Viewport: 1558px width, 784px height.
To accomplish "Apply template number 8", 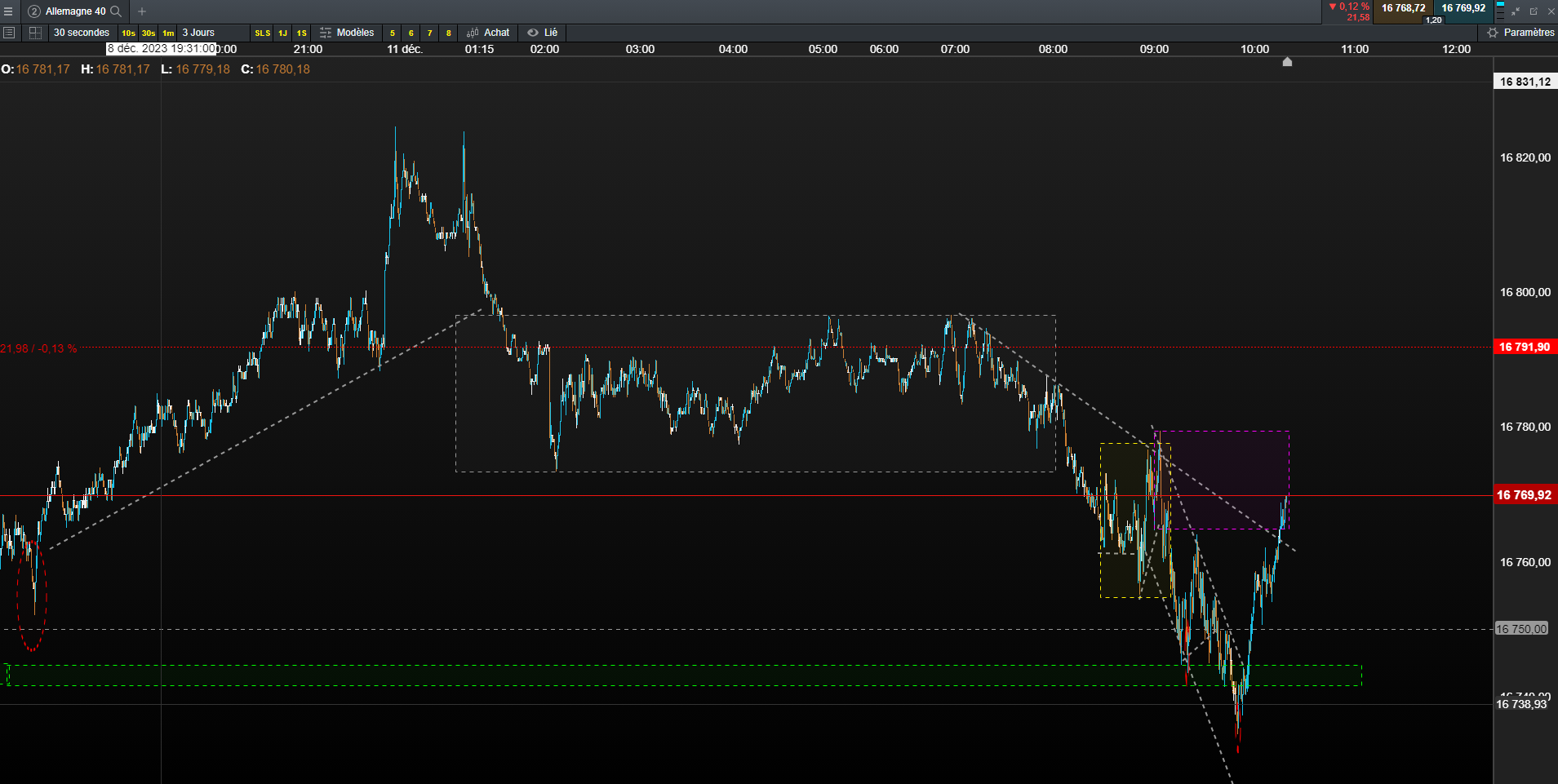I will click(x=449, y=33).
